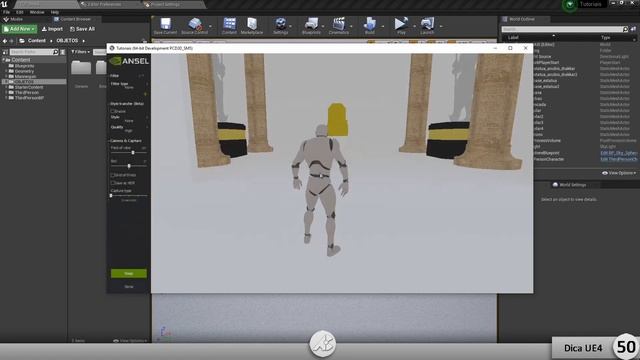Open the Settings toolbar icon
640x360 pixels.
(280, 24)
